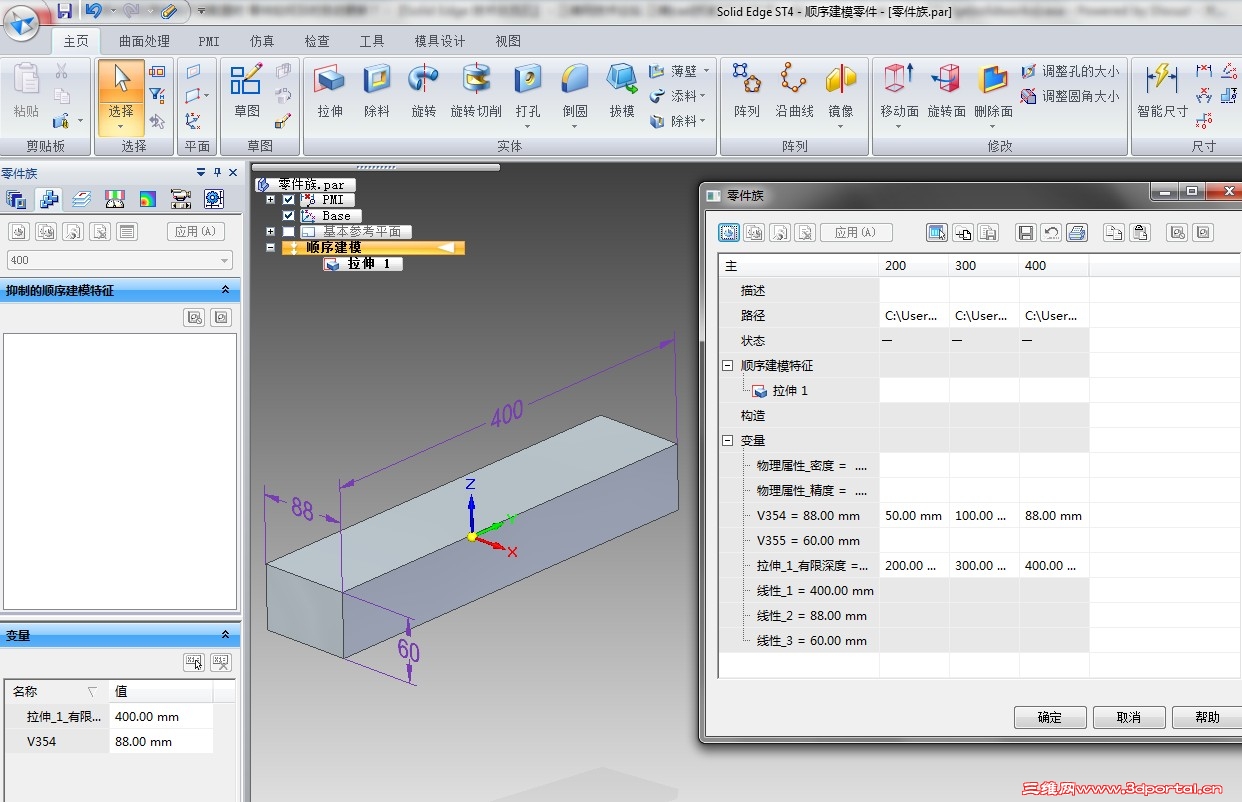Click 应用(A) button in left 零件族 panel

click(x=195, y=231)
